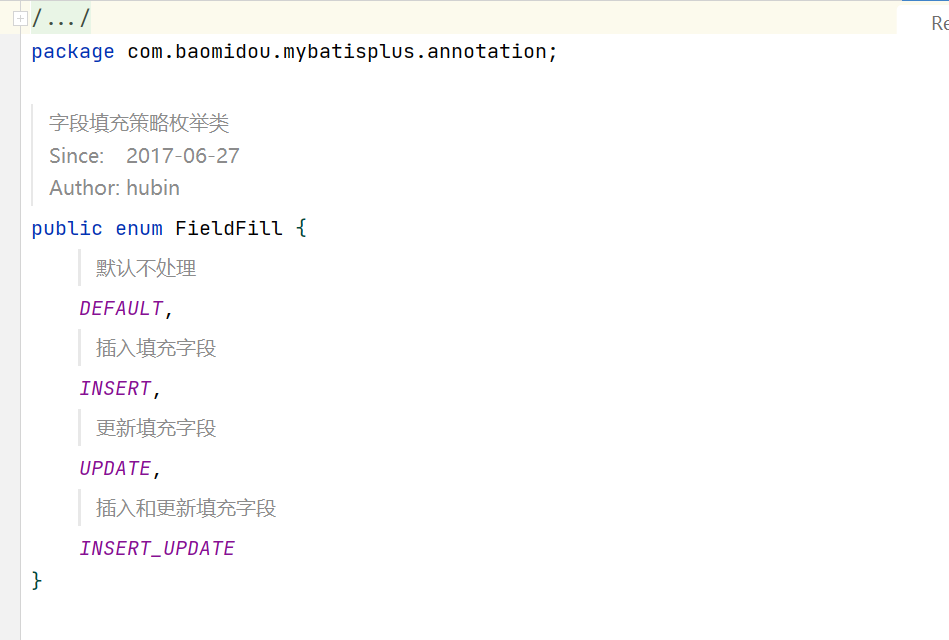Expand the folded comment with plus icon

tap(20, 19)
